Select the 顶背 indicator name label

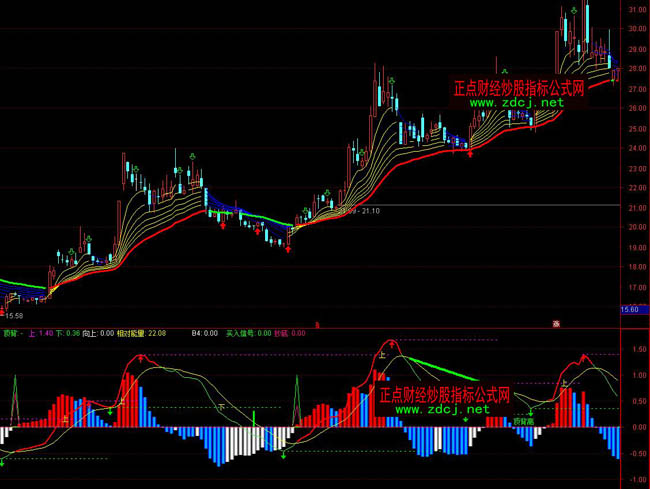click(11, 333)
